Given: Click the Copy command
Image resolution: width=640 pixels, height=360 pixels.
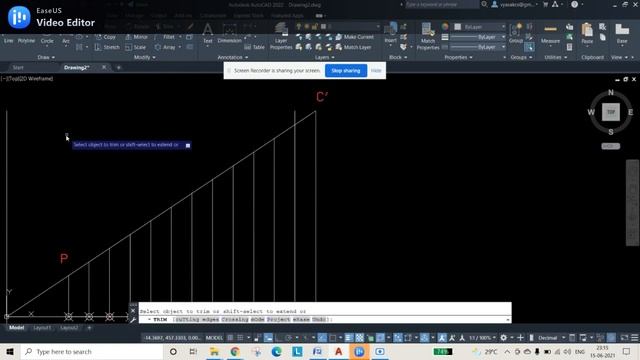Looking at the screenshot, I should tap(106, 37).
